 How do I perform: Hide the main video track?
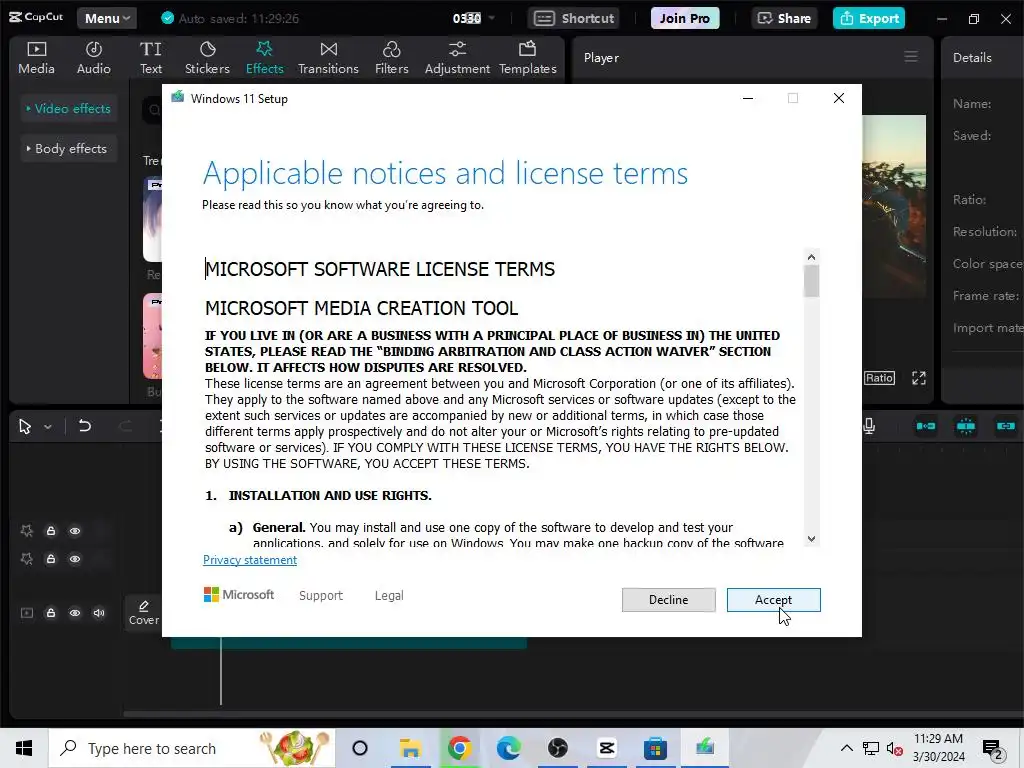[x=75, y=613]
